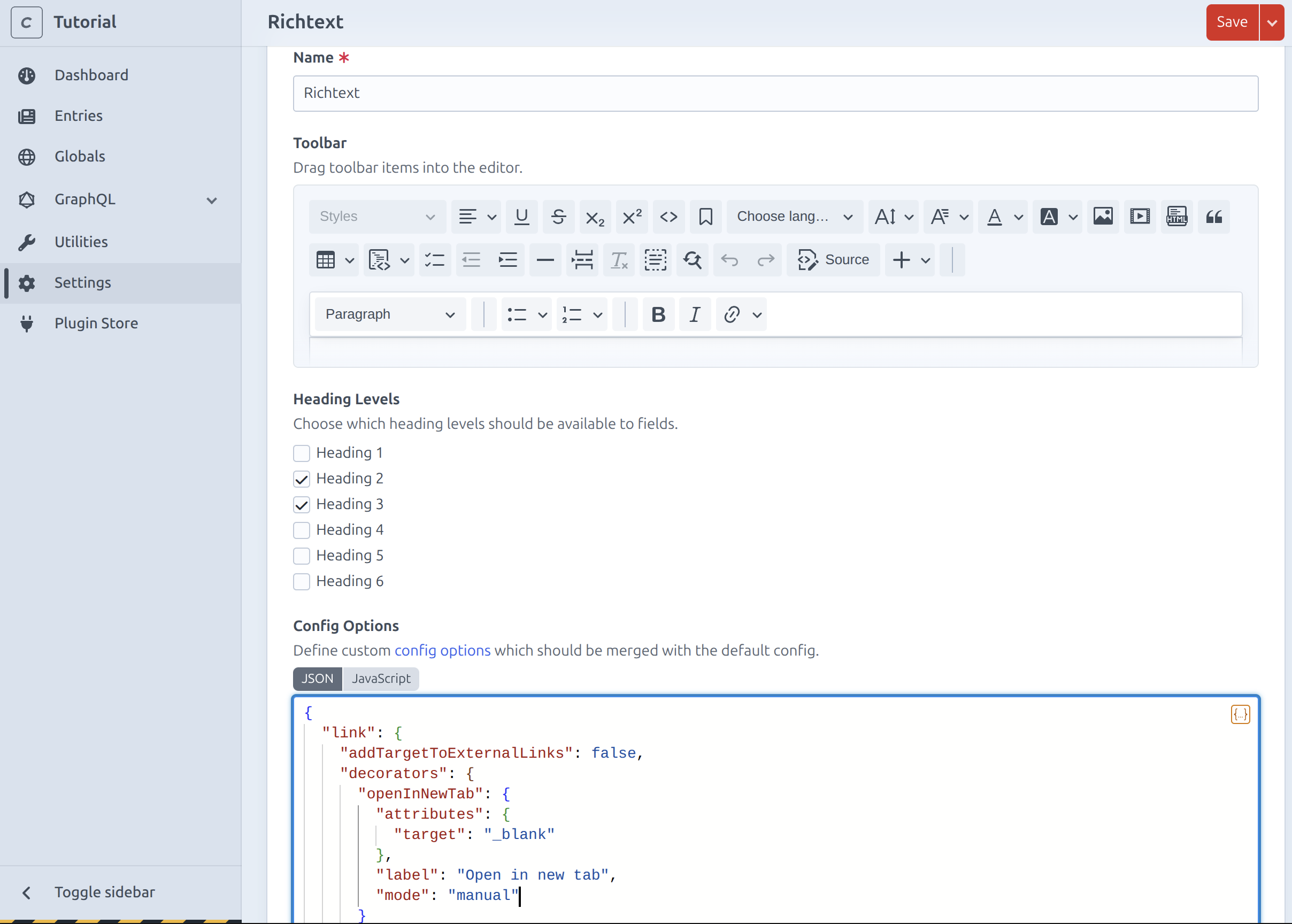Select the Underline toolbar icon

[x=522, y=217]
